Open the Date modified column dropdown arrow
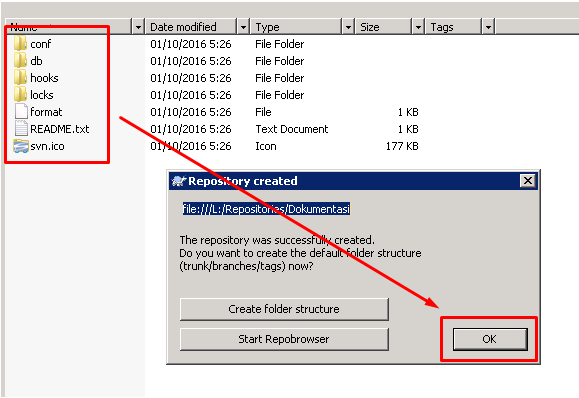The width and height of the screenshot is (579, 398). (x=243, y=27)
